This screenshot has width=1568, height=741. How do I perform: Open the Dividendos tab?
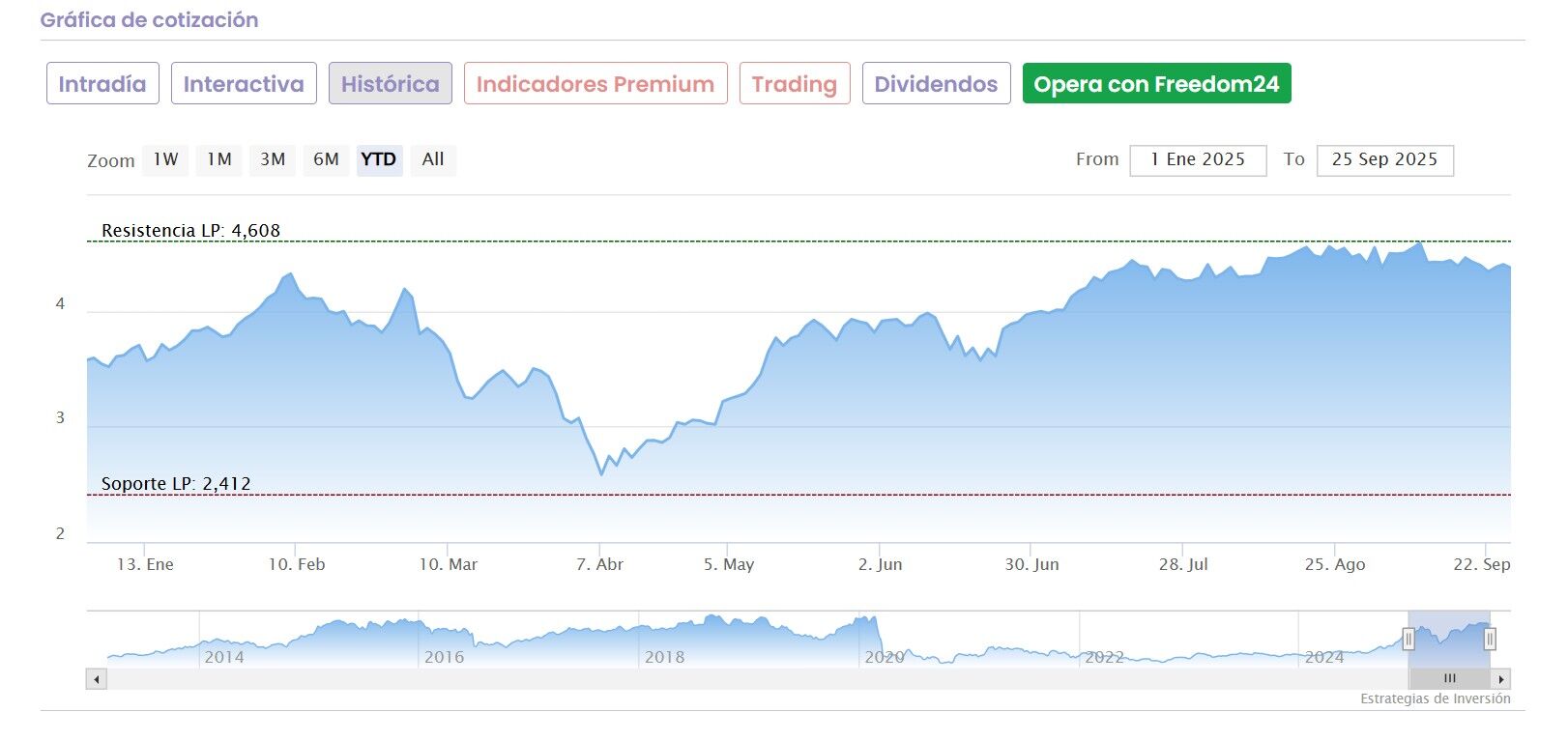tap(936, 84)
